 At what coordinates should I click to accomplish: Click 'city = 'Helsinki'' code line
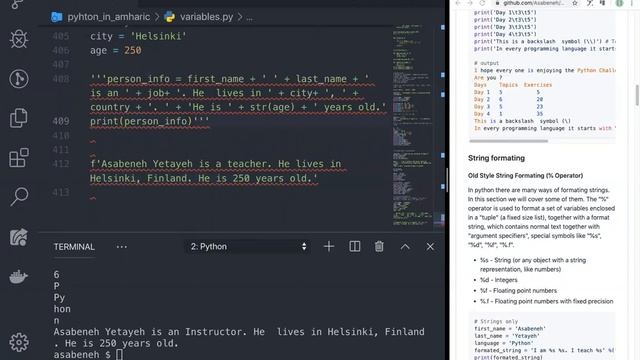pyautogui.click(x=138, y=36)
